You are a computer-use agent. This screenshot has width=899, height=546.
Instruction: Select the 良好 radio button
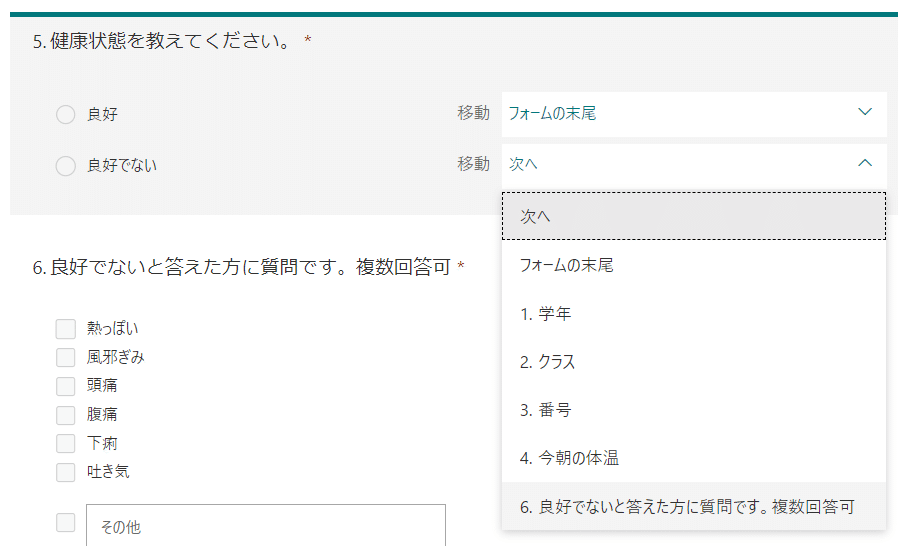pos(65,114)
